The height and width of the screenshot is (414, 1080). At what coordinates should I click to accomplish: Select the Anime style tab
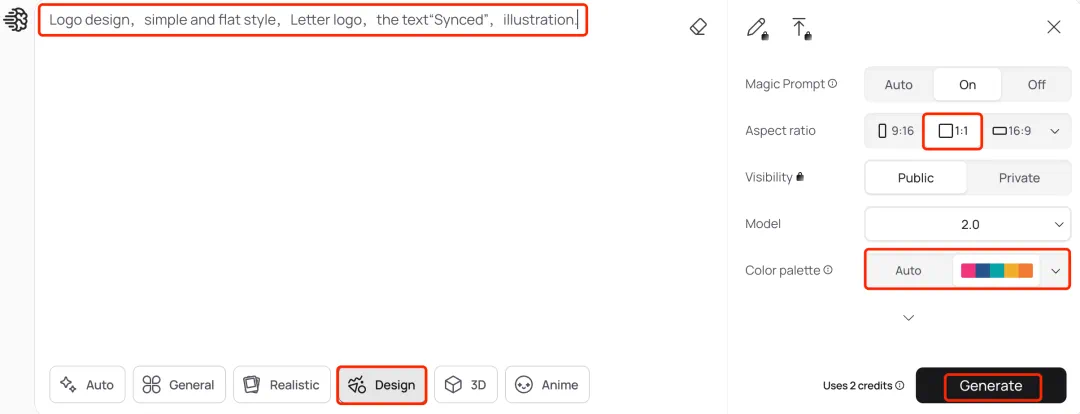(x=547, y=385)
